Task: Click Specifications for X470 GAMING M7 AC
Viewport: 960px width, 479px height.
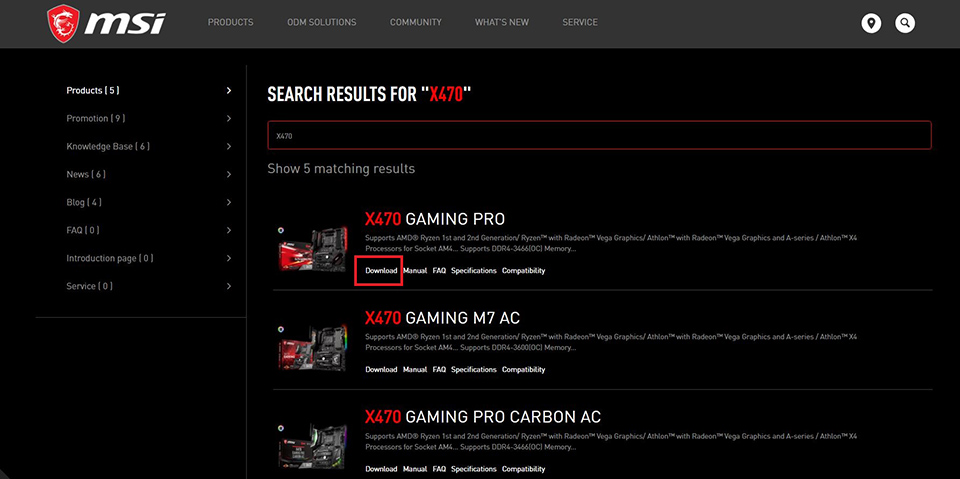Action: tap(474, 370)
